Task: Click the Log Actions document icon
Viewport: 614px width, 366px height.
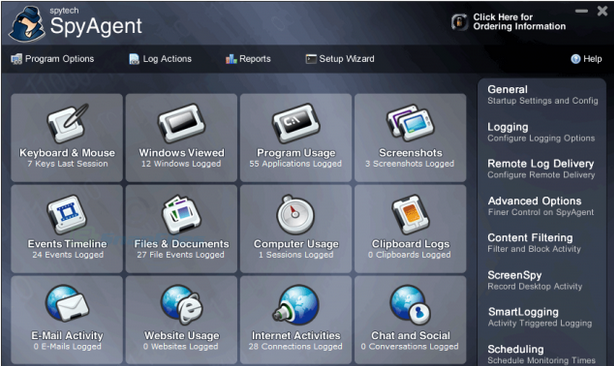Action: click(x=134, y=59)
